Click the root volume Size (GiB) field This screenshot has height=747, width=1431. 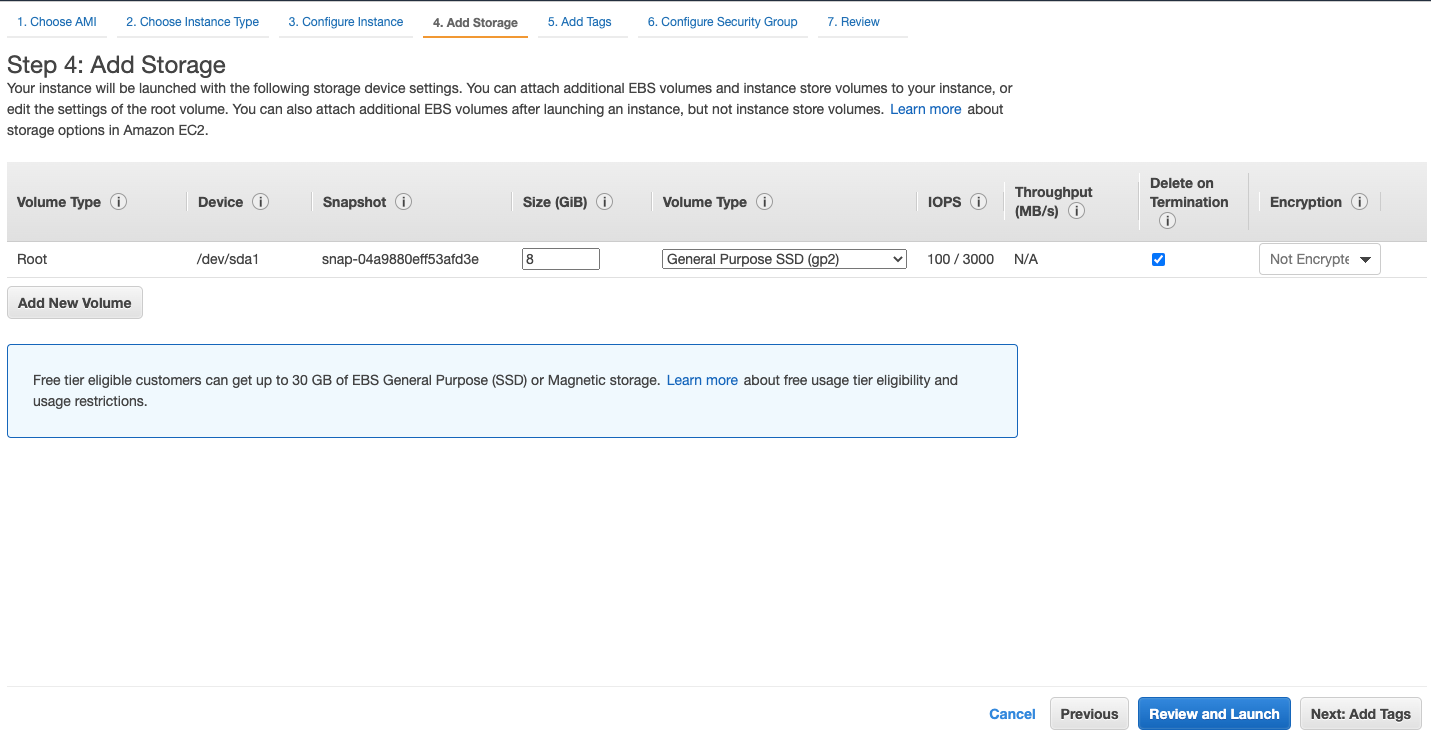point(561,259)
